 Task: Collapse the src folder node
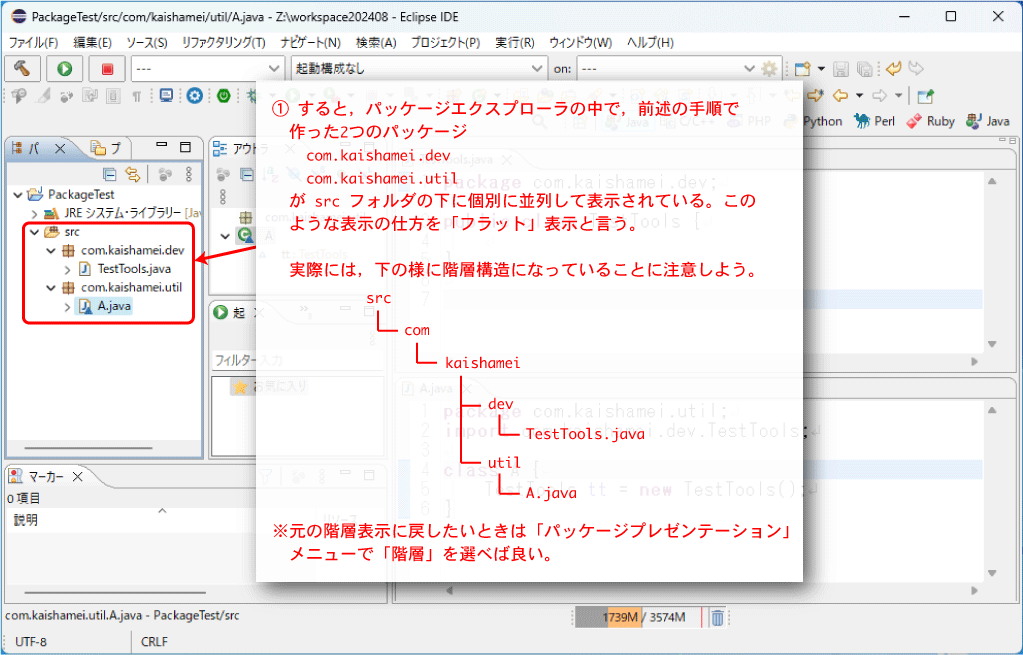pos(35,232)
